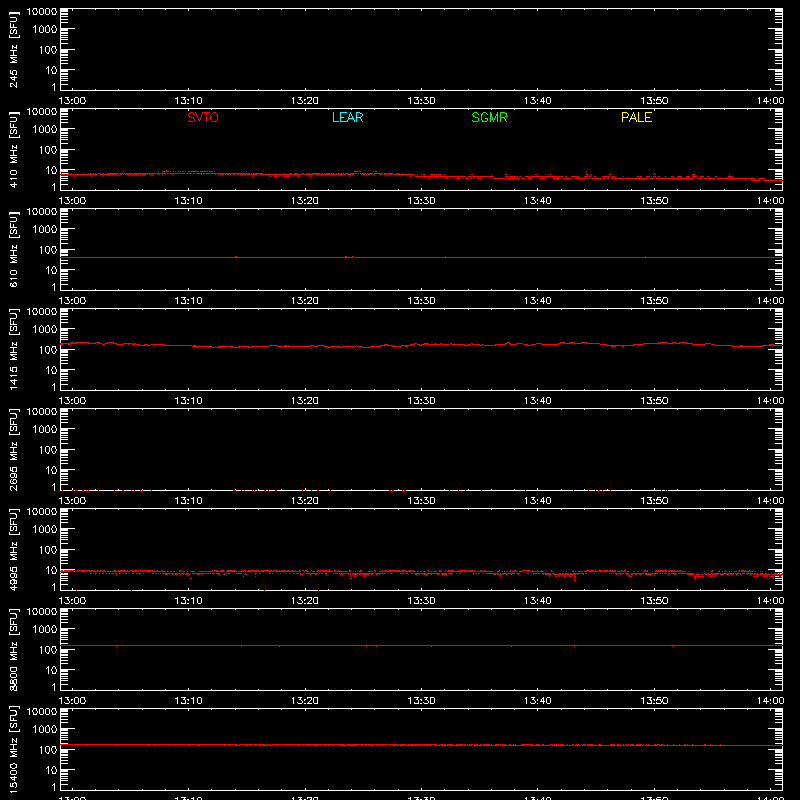Click the 1000 y-axis value of 8800 MHz panel
This screenshot has height=800, width=800.
pos(45,630)
